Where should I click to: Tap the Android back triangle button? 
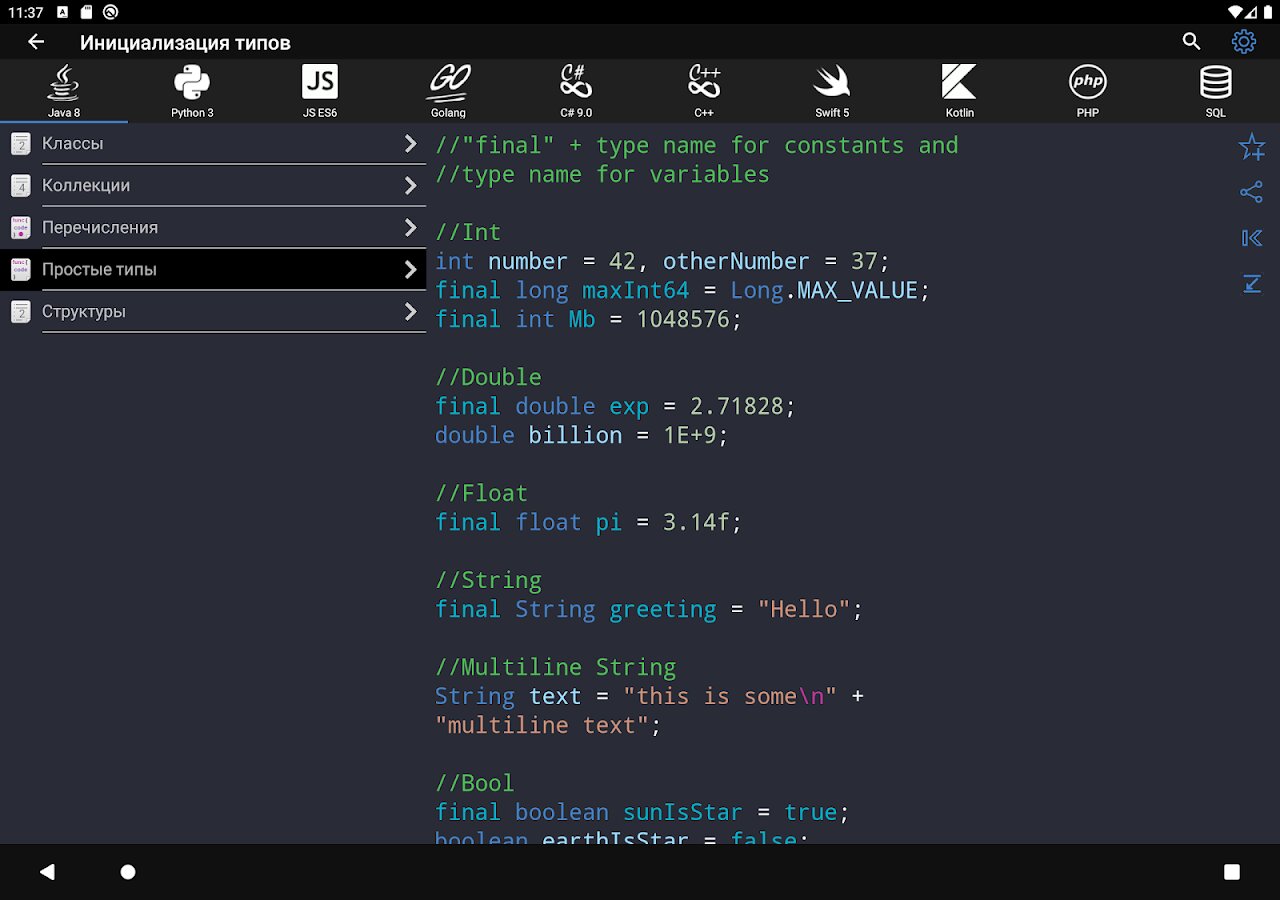47,872
